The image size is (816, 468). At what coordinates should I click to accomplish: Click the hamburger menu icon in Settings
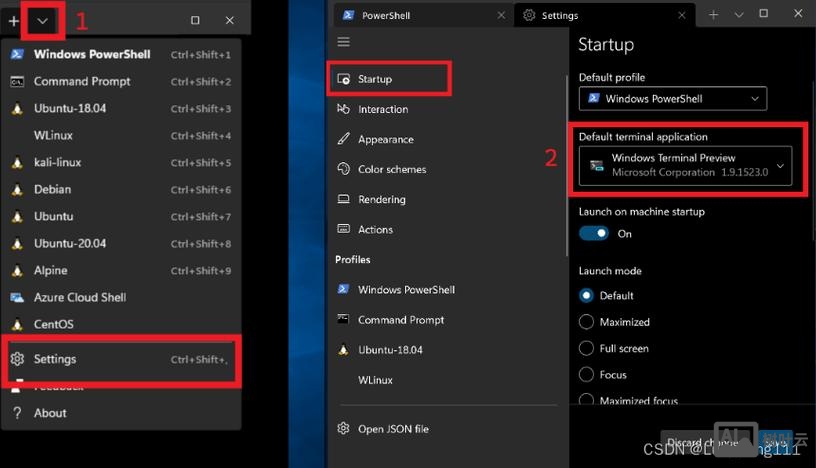344,42
